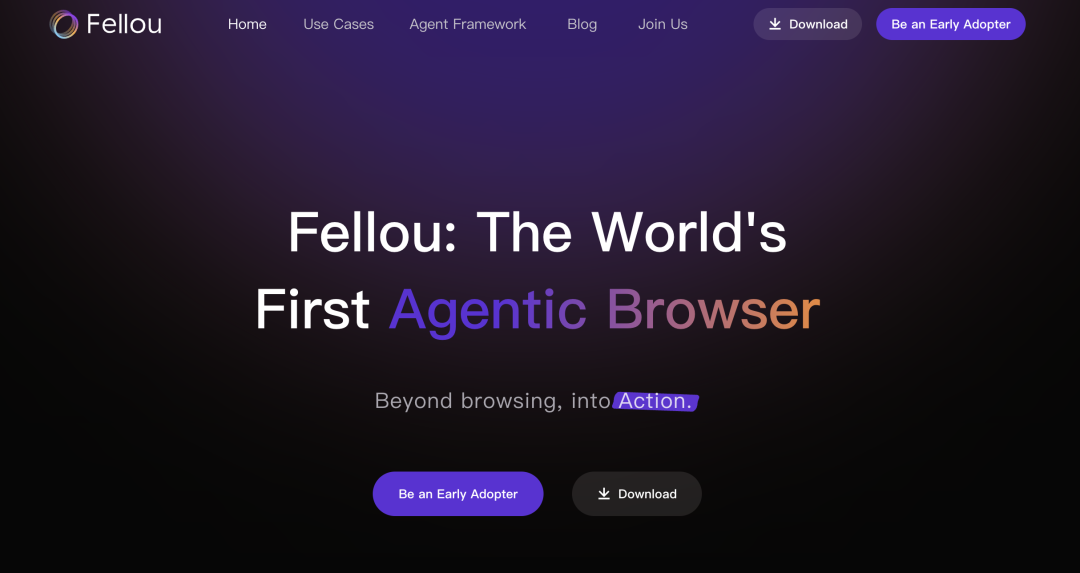Click the orange-tinted "Browser" headline word
The width and height of the screenshot is (1080, 573).
(x=714, y=310)
